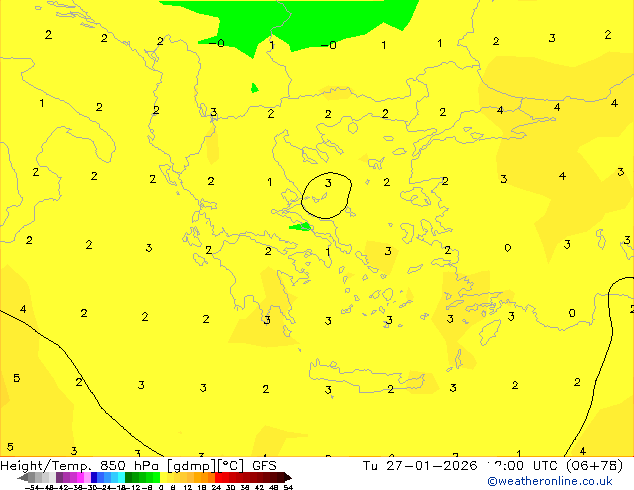The height and width of the screenshot is (490, 634).
Task: Click the dark green swatch at -12 in legend
Action: (x=128, y=477)
